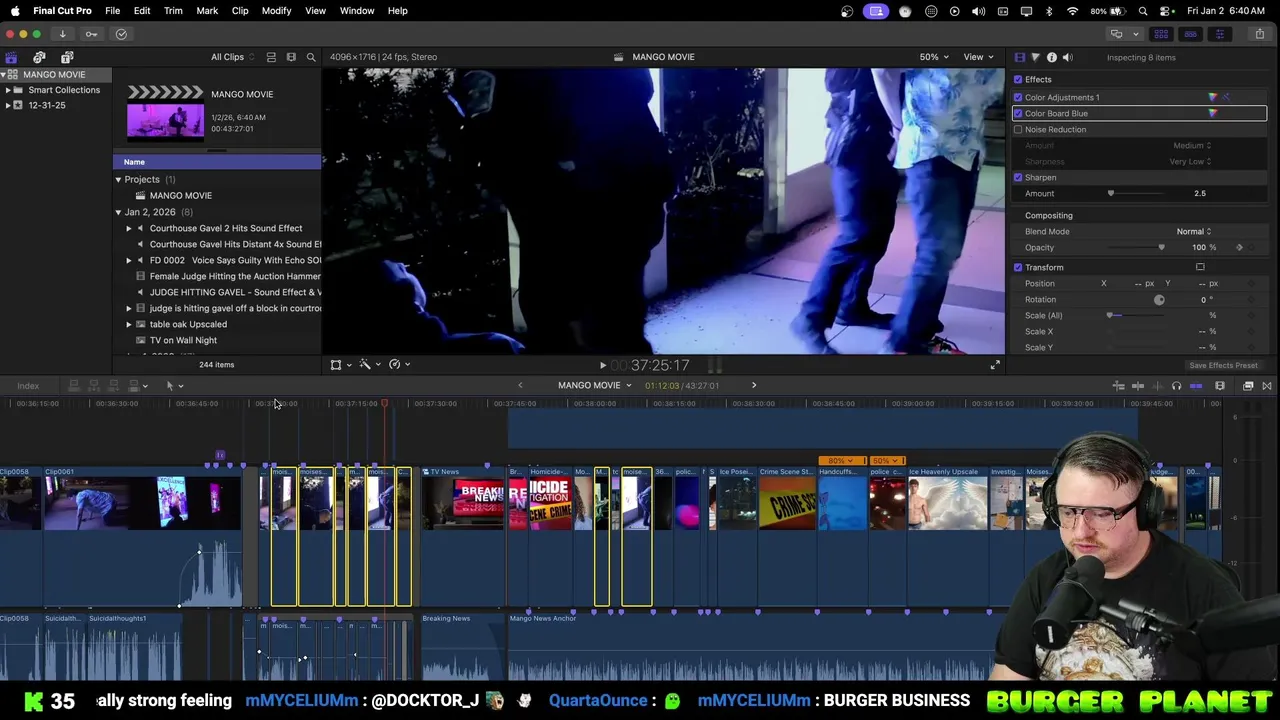The height and width of the screenshot is (720, 1280).
Task: Collapse the Jan 2, 2026 group
Action: pyautogui.click(x=118, y=212)
